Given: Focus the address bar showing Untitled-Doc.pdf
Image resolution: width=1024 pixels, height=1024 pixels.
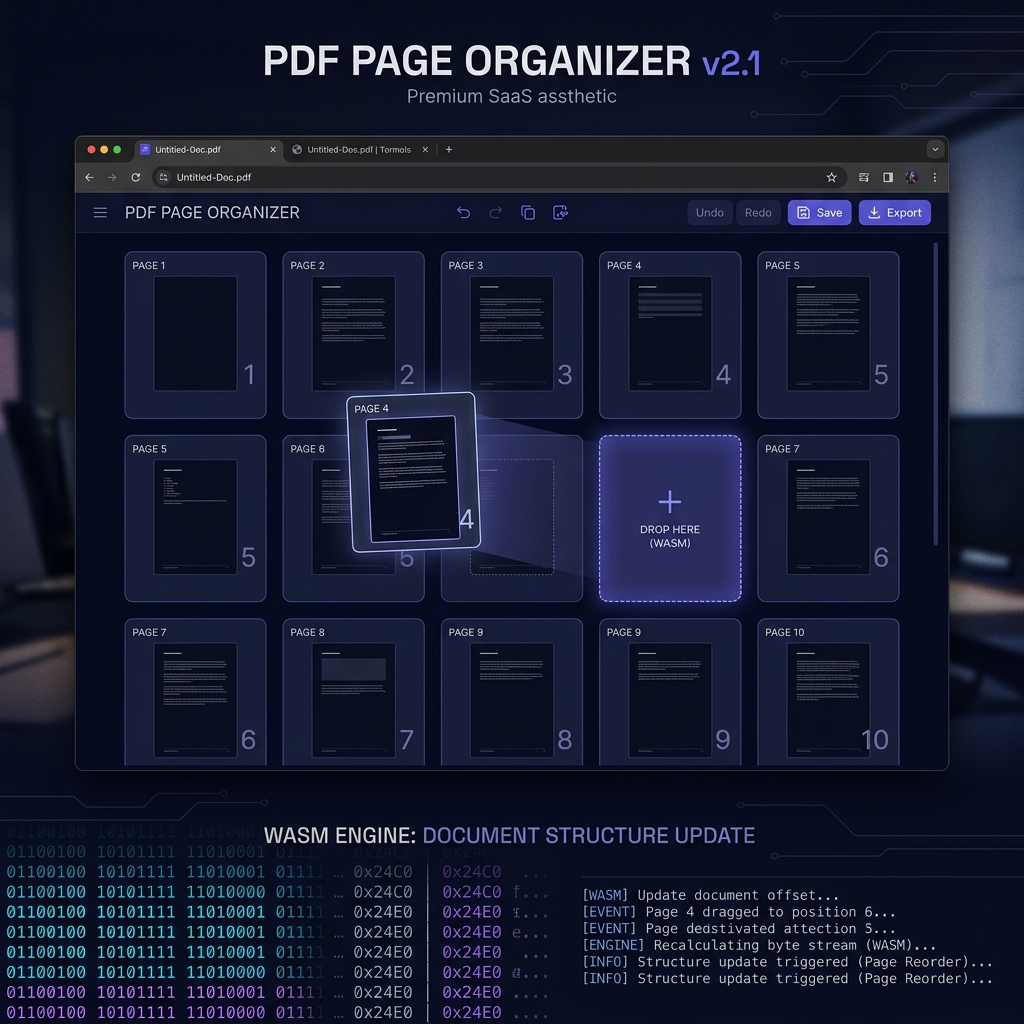Looking at the screenshot, I should click(x=500, y=178).
